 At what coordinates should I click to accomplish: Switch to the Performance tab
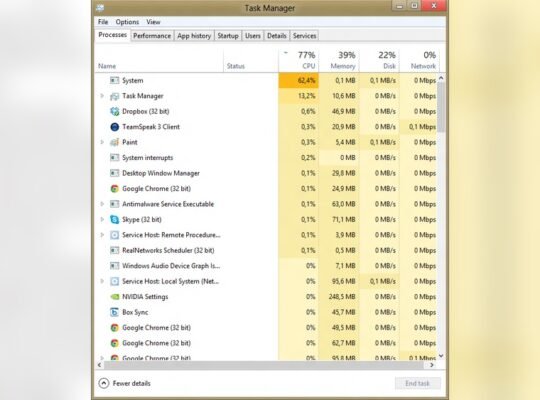[x=152, y=36]
